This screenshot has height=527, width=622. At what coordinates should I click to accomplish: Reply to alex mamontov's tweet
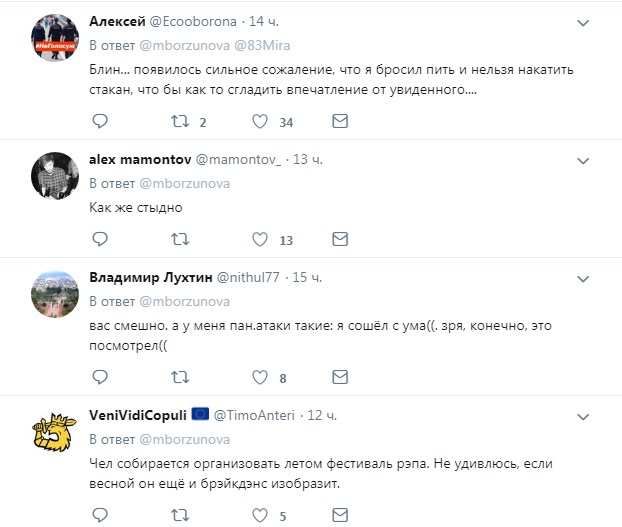pyautogui.click(x=99, y=239)
